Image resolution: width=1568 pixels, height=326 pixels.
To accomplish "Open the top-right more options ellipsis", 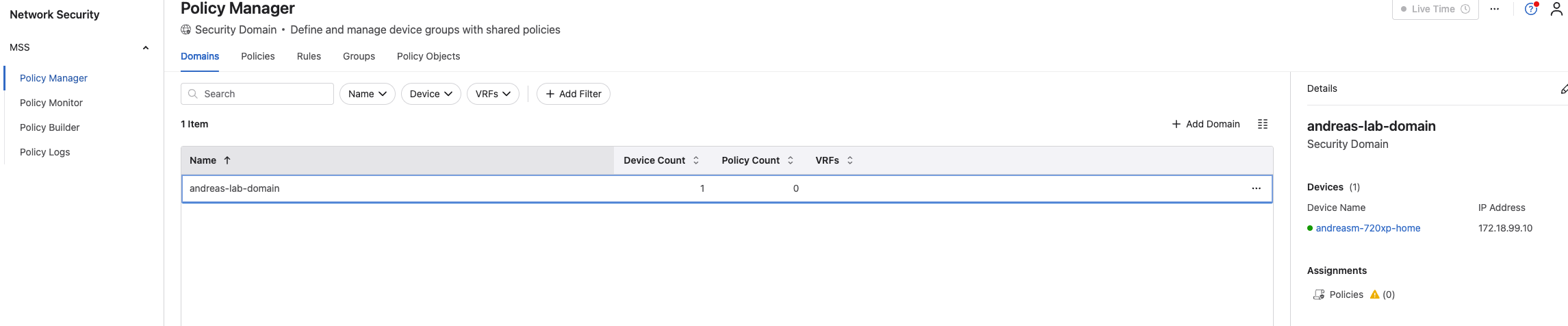I will (x=1495, y=9).
